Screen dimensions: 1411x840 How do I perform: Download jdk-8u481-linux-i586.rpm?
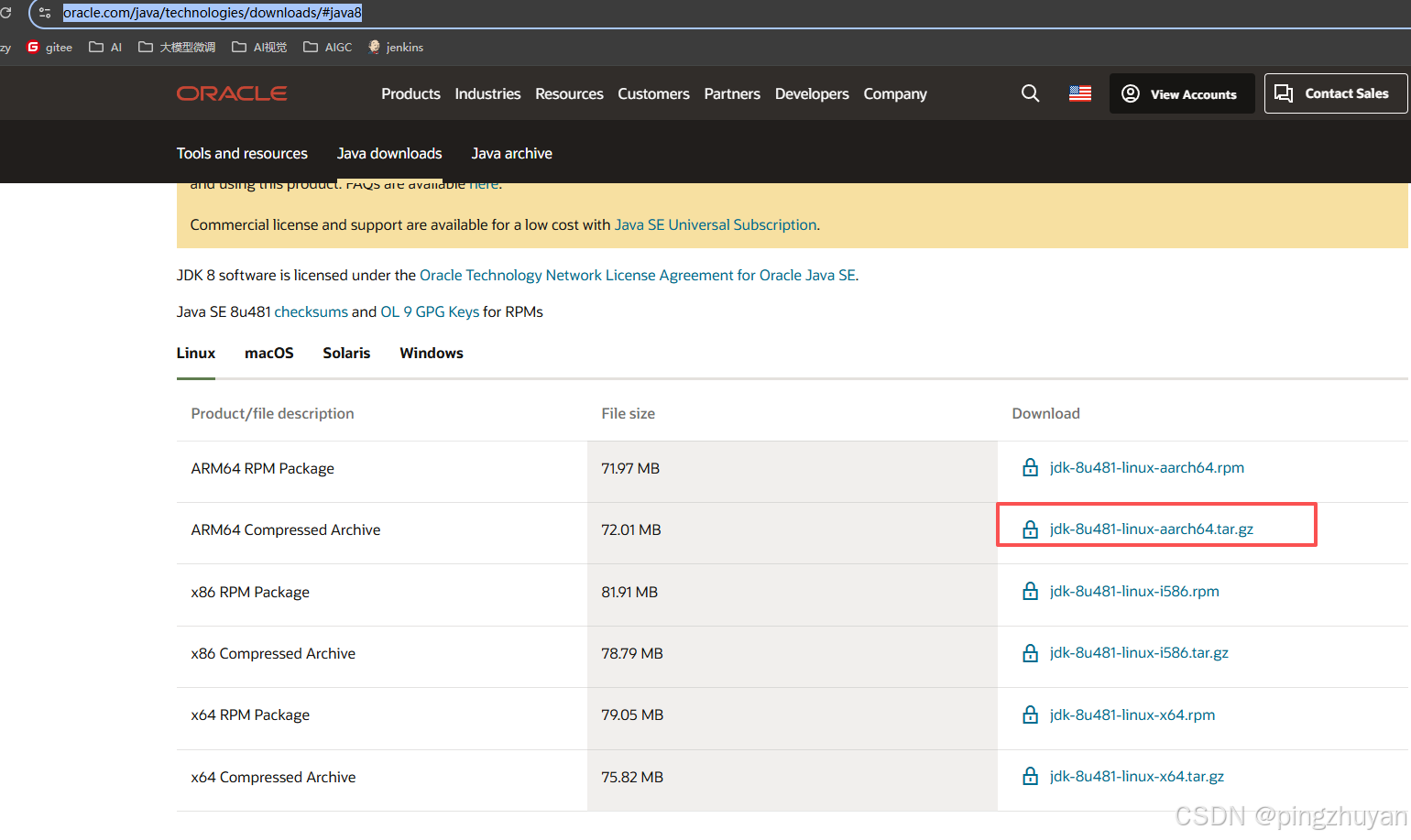pyautogui.click(x=1134, y=591)
